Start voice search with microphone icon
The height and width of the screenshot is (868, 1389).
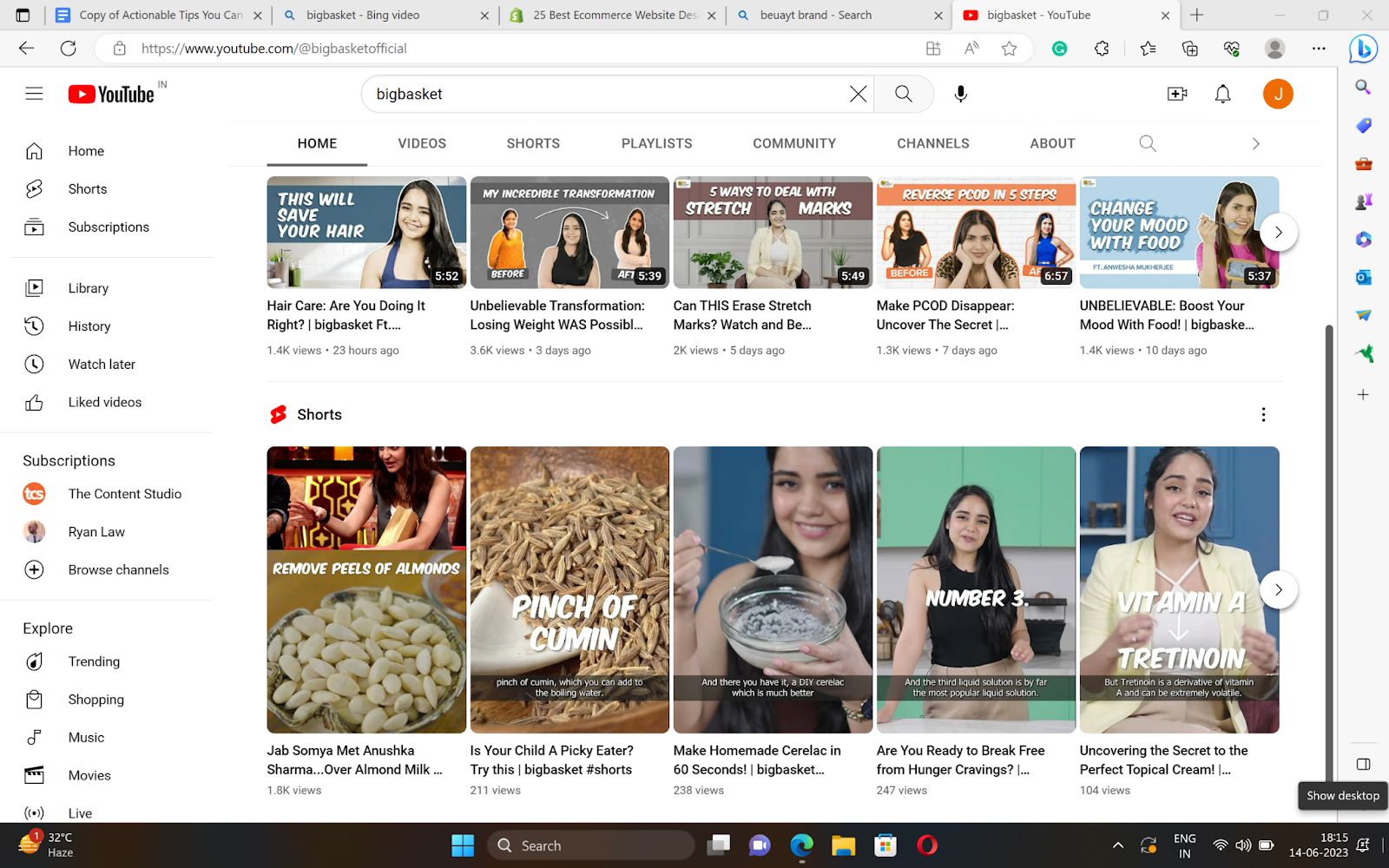coord(961,94)
